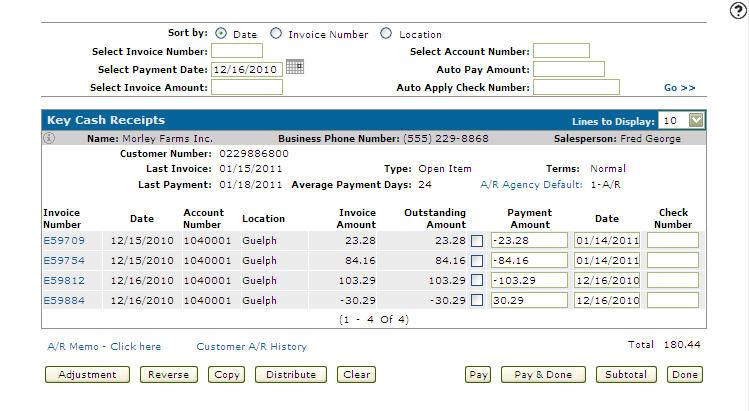
Task: Click Check Number field for invoice E59884
Action: [672, 299]
